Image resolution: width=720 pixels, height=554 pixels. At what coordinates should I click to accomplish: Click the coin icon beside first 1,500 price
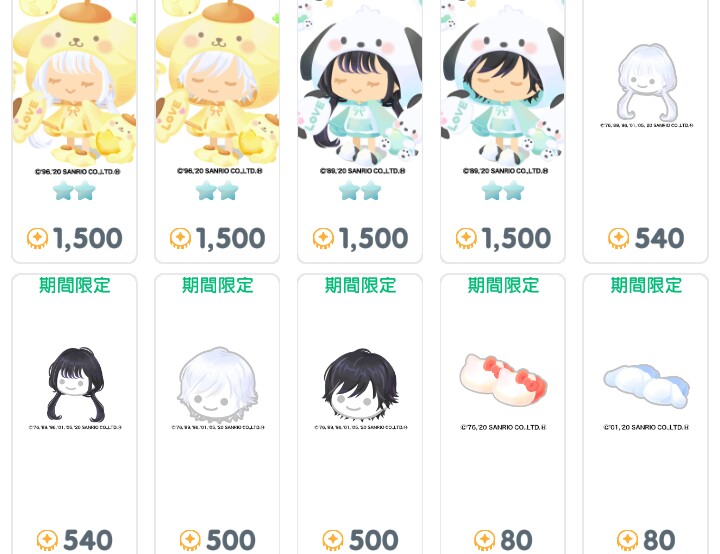pyautogui.click(x=38, y=238)
